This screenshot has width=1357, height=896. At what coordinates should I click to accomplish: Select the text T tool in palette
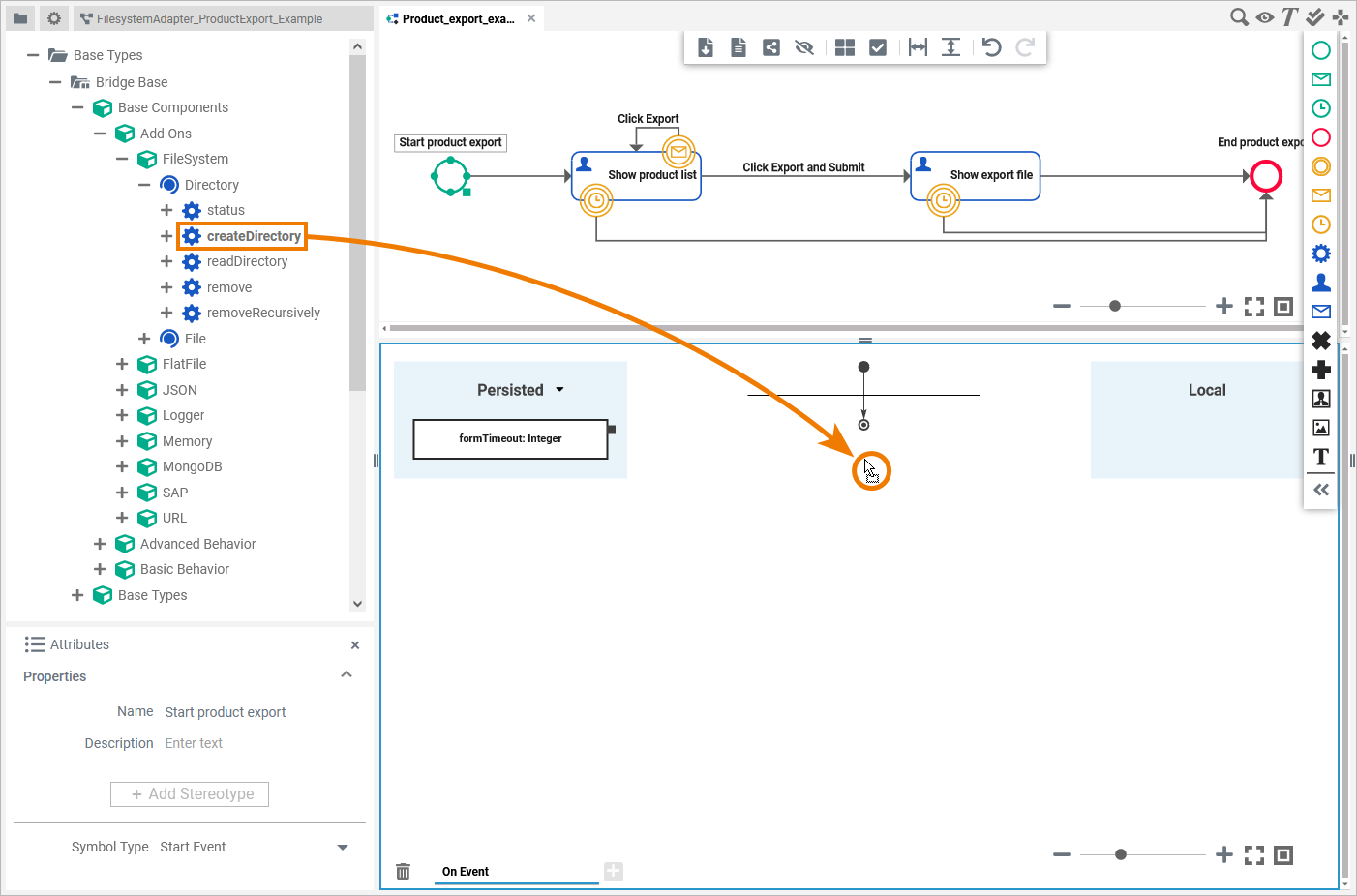coord(1320,457)
